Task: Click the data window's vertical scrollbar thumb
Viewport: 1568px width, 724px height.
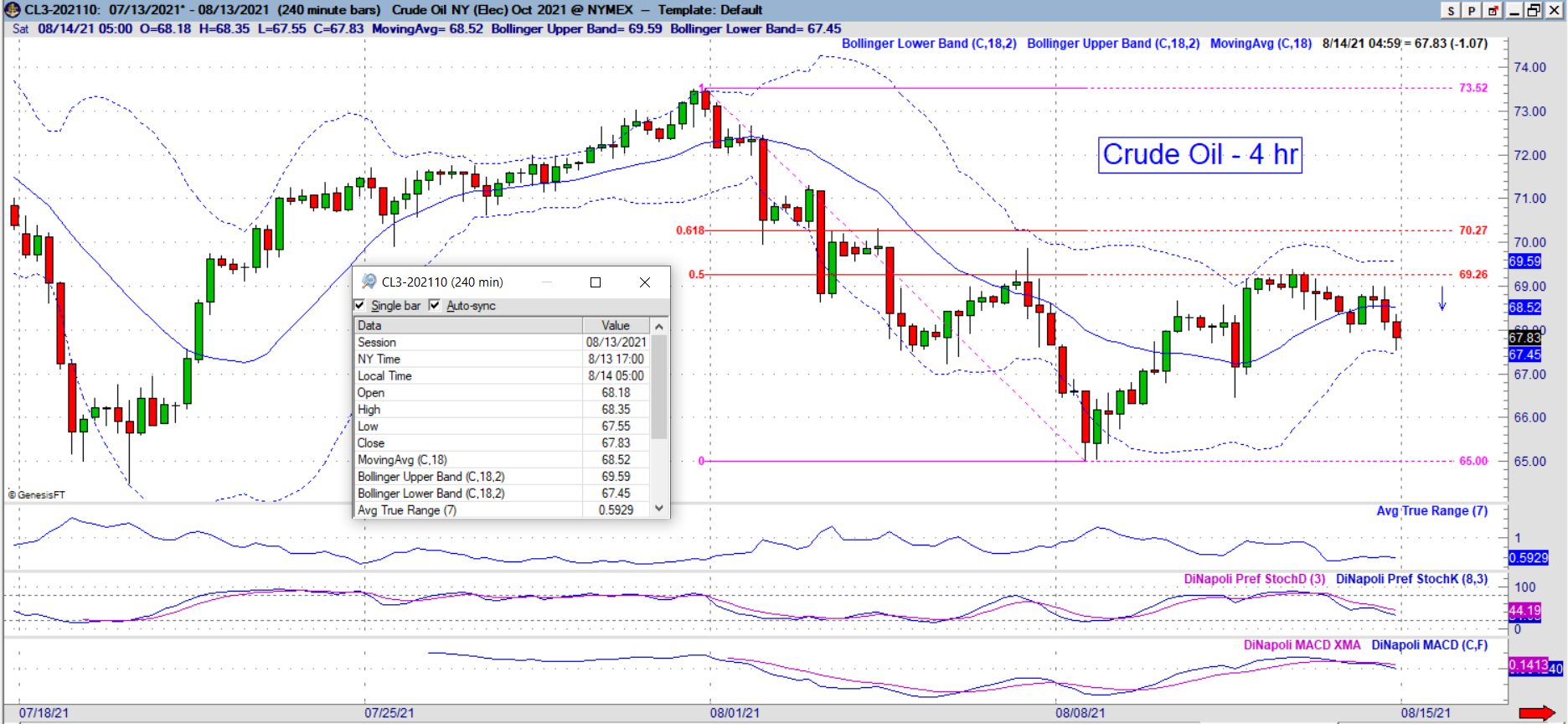Action: [x=659, y=386]
